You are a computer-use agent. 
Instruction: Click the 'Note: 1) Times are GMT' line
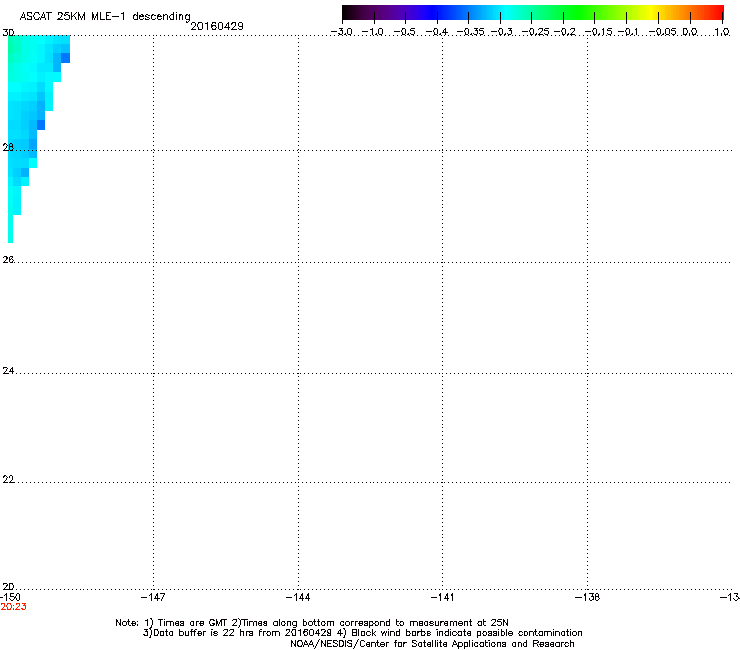312,623
